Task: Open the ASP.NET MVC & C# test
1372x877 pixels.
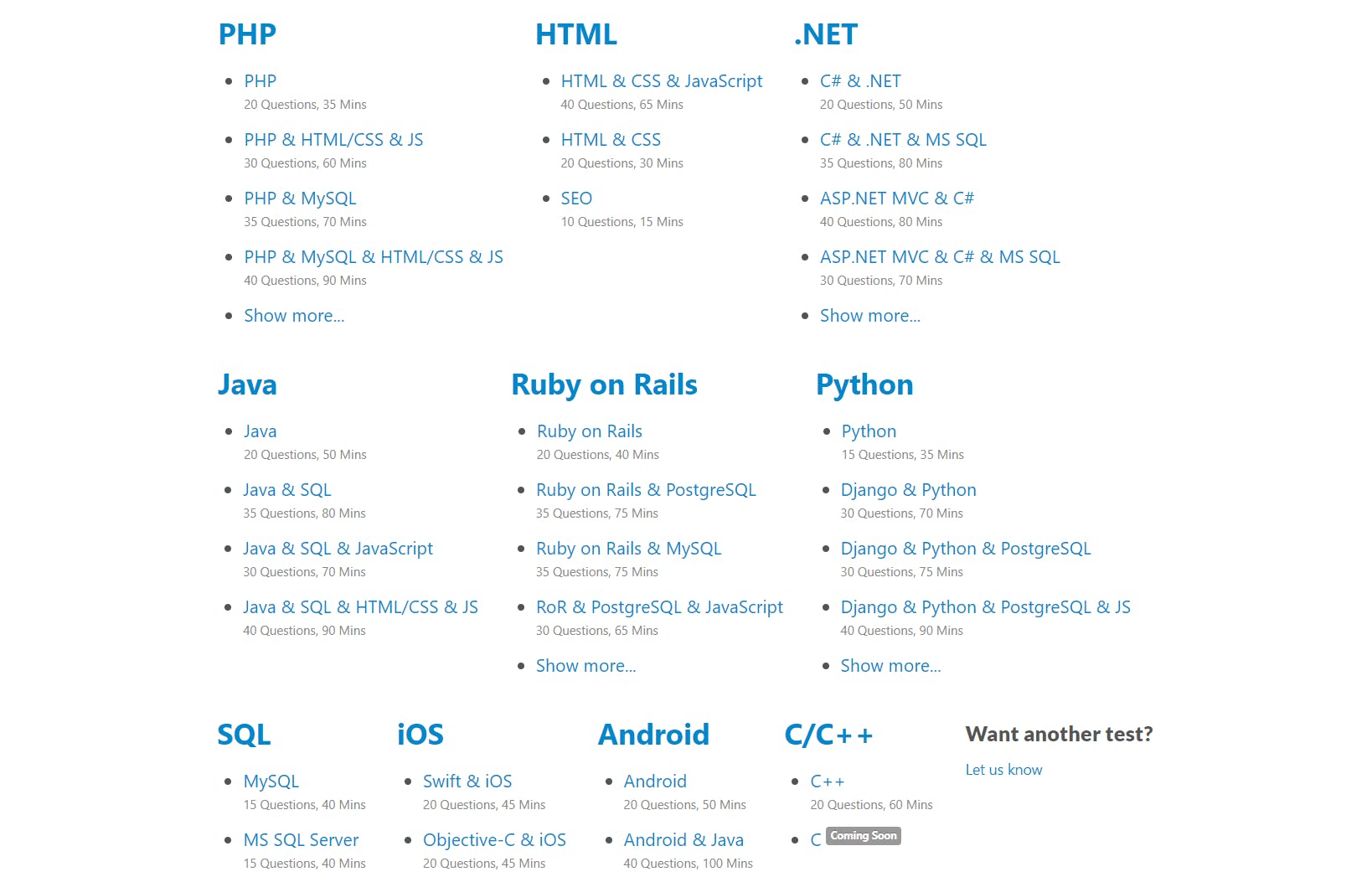Action: 896,199
